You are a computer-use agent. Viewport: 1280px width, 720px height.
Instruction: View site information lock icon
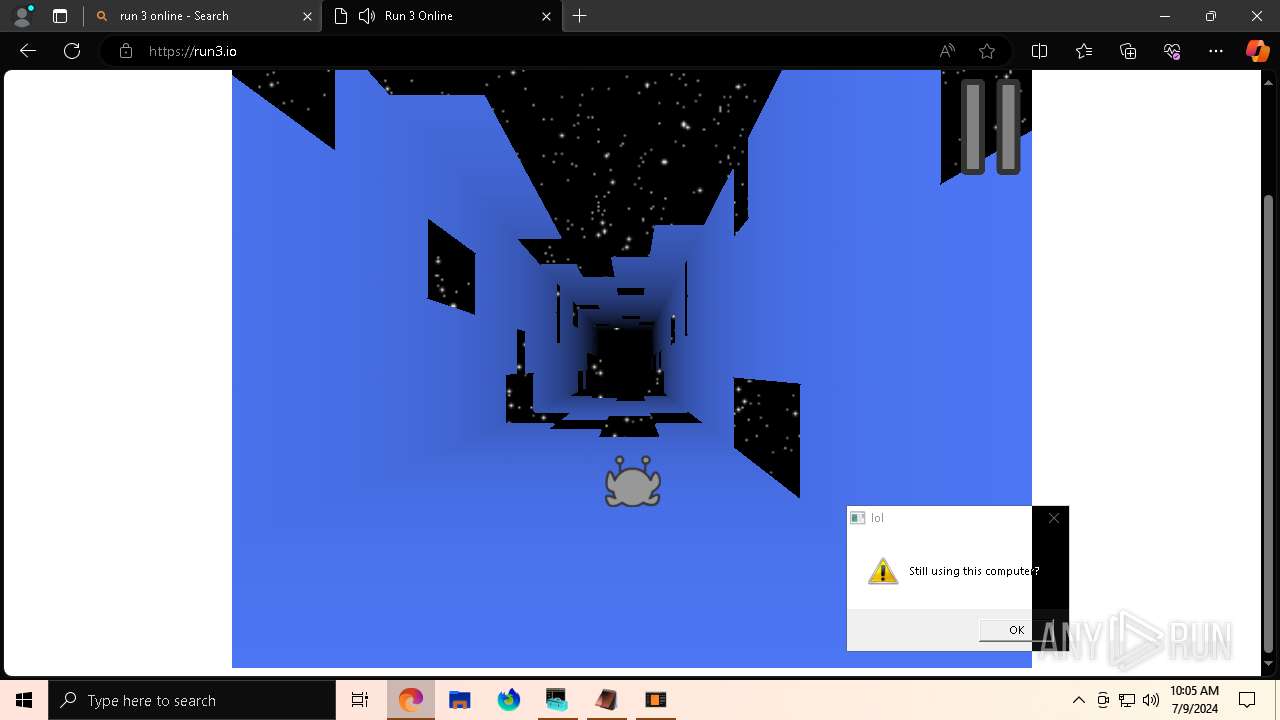[x=126, y=51]
